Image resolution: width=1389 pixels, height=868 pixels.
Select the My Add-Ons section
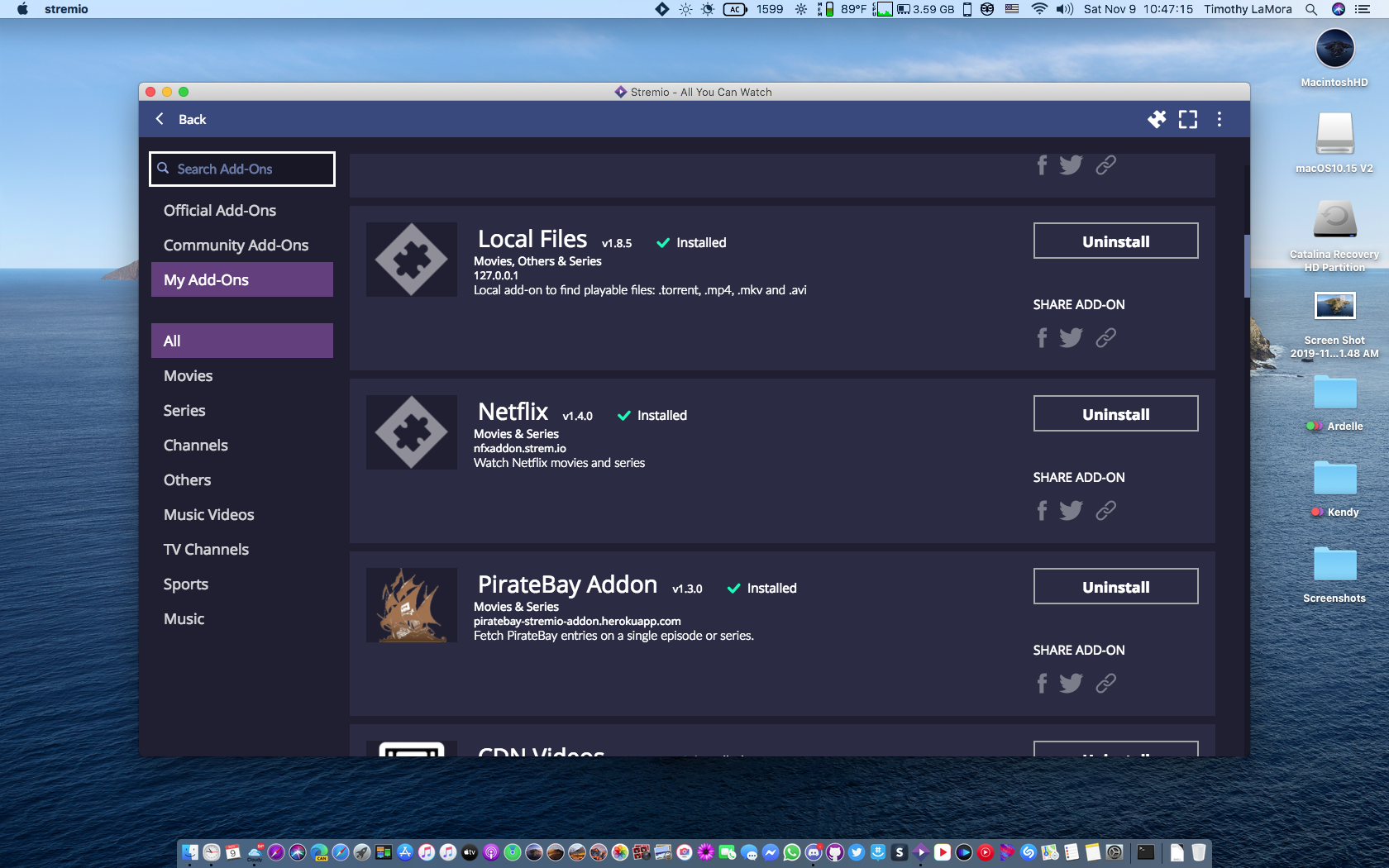coord(242,279)
